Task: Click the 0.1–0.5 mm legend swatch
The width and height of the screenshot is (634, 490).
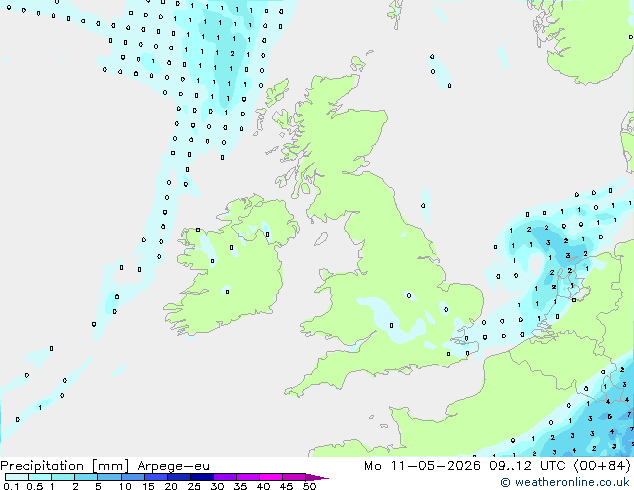Action: coord(17,477)
